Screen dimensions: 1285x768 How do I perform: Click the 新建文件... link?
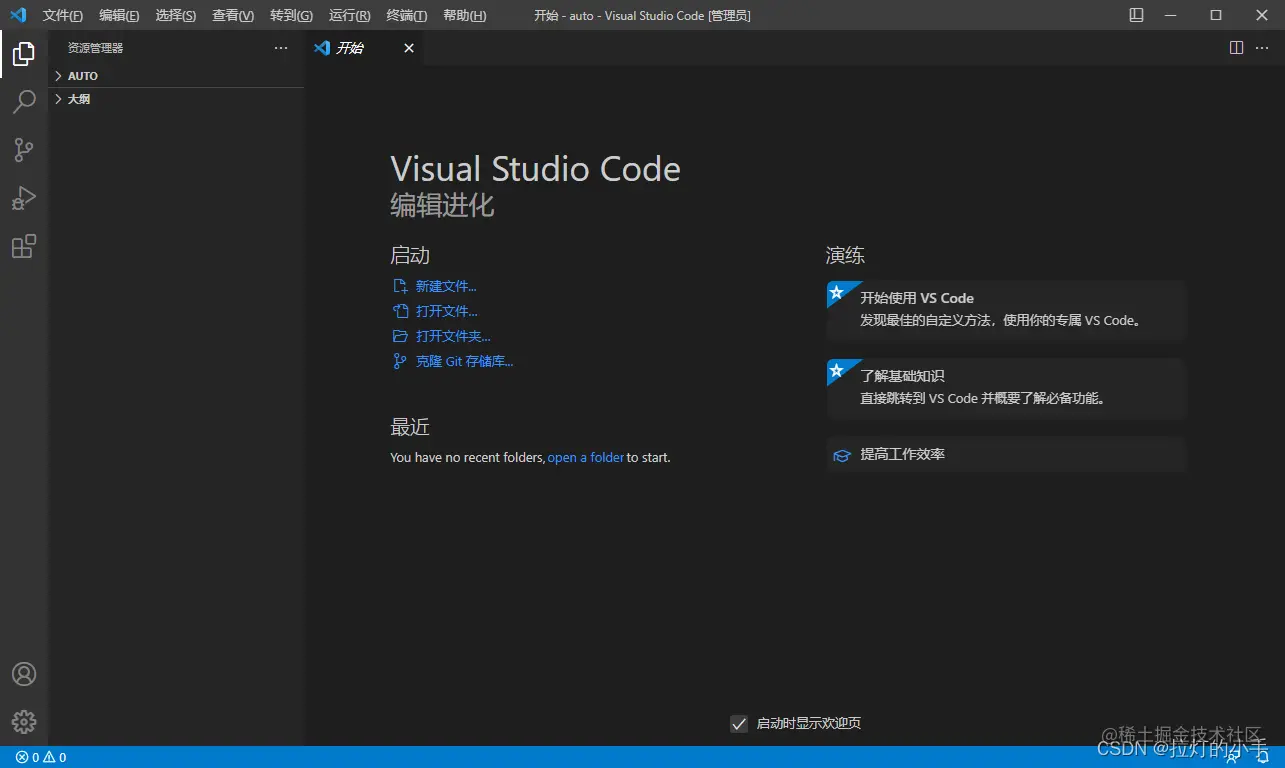click(x=446, y=286)
